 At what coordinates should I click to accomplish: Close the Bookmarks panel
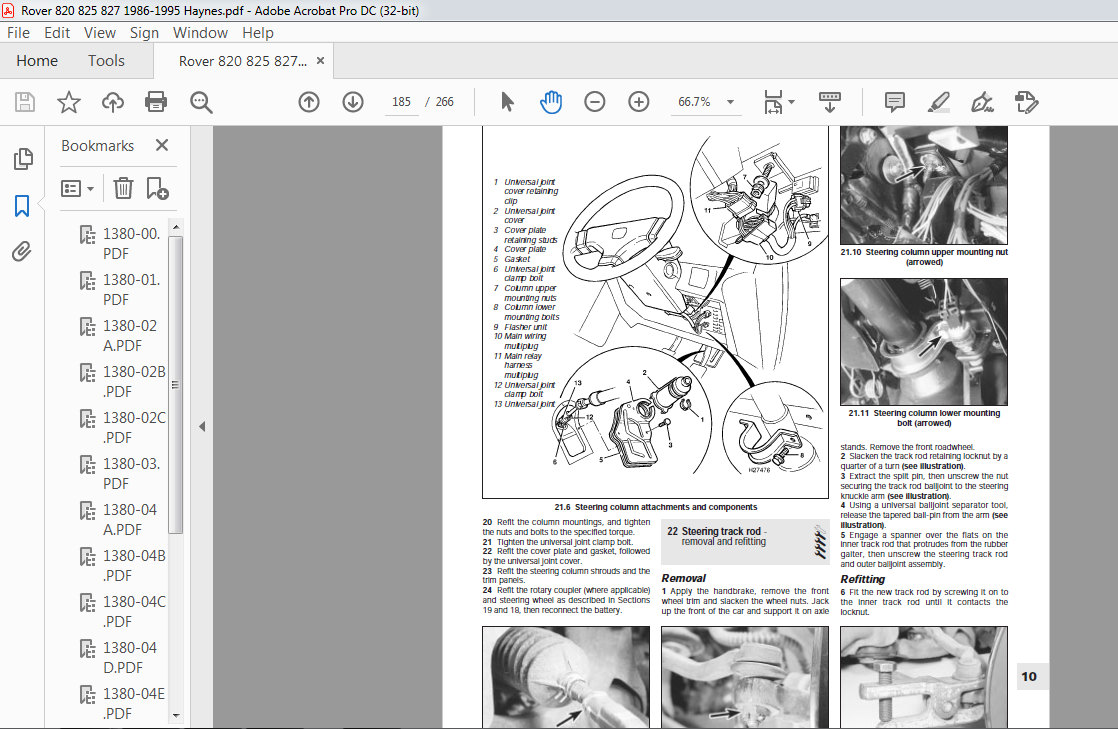coord(162,145)
